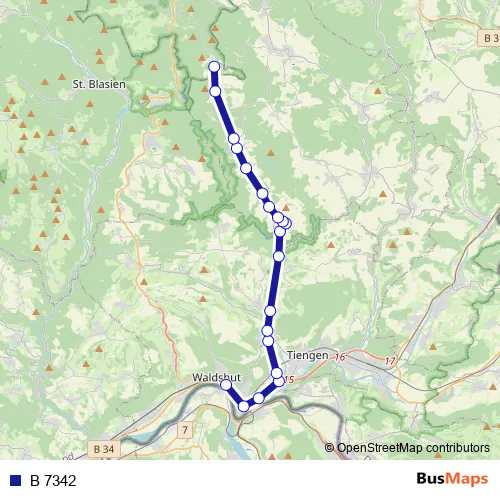Viewport: 500px width, 500px height.
Task: Select the second stop from the route's top
Action: (215, 91)
